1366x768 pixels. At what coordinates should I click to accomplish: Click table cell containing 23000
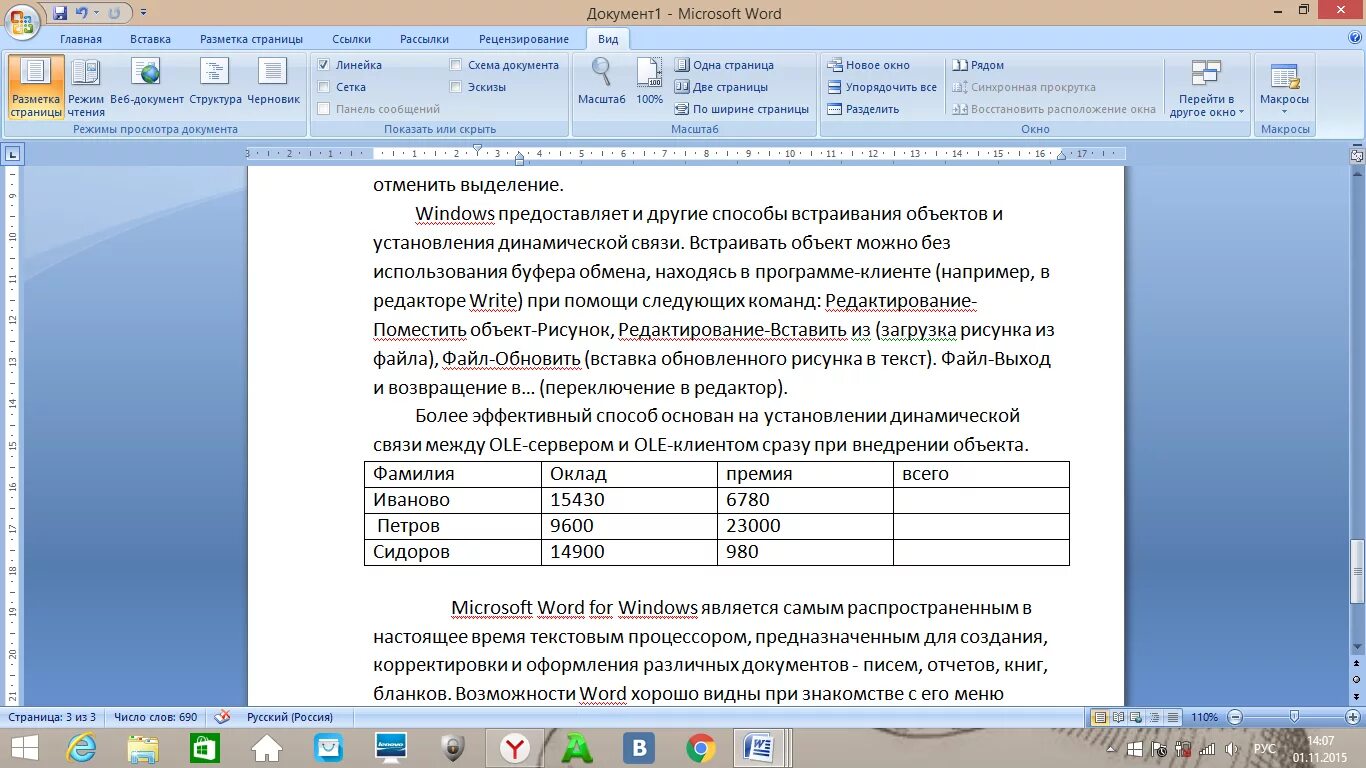pos(805,526)
